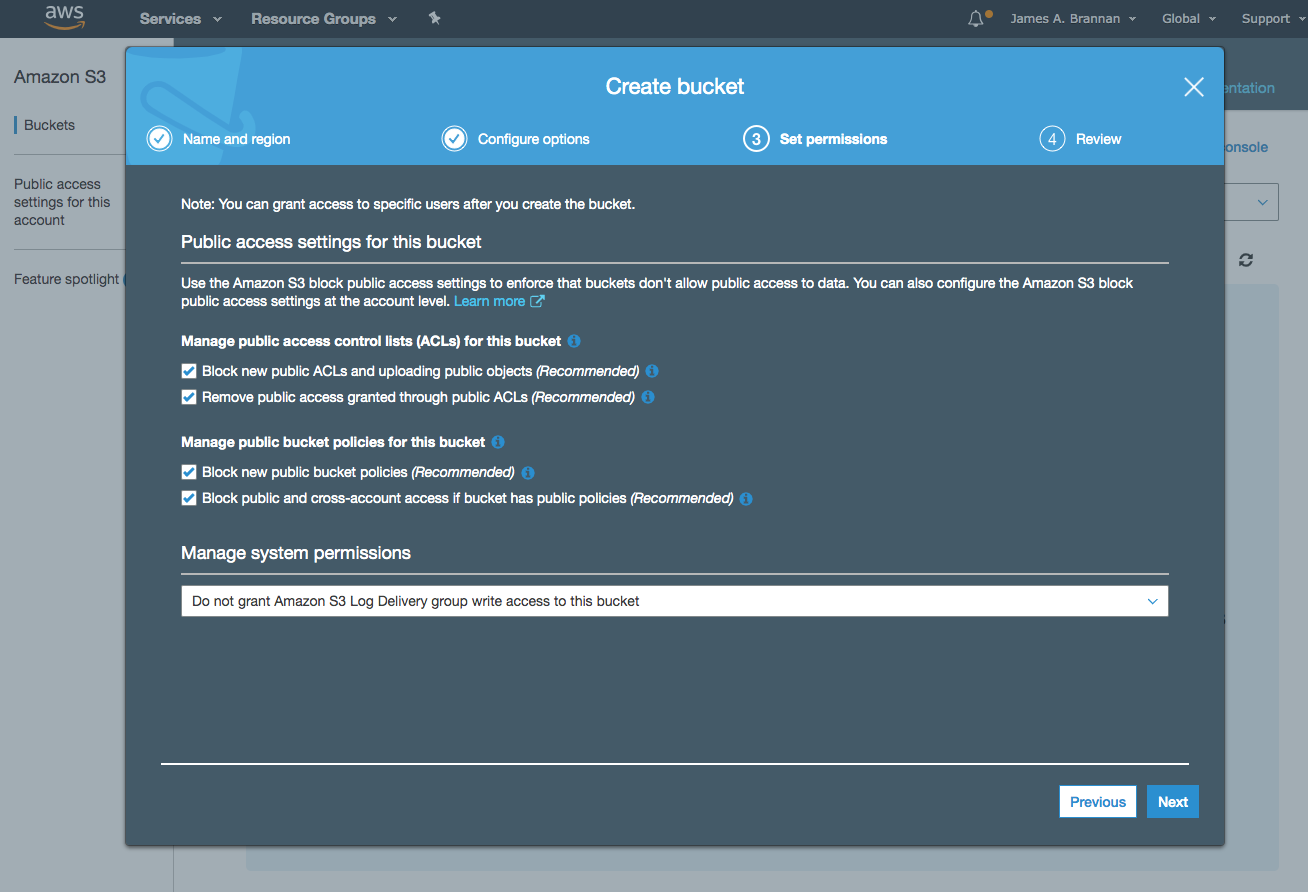Click info icon next to Block new public ACLs
Image resolution: width=1308 pixels, height=892 pixels.
coord(652,371)
